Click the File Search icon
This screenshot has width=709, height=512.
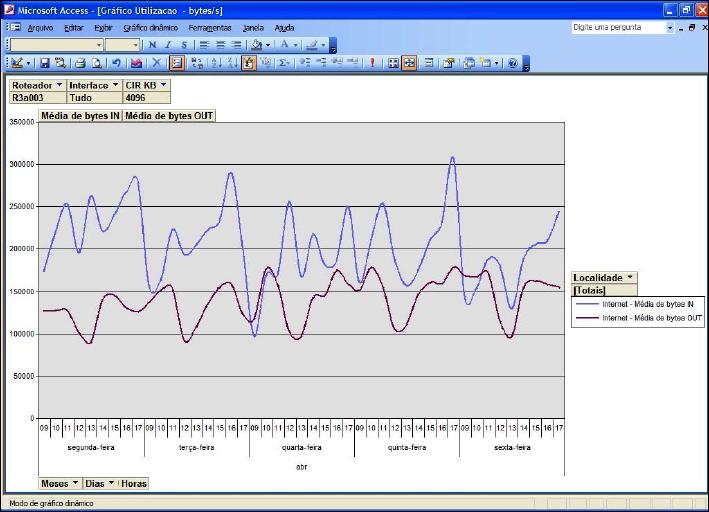click(x=60, y=63)
